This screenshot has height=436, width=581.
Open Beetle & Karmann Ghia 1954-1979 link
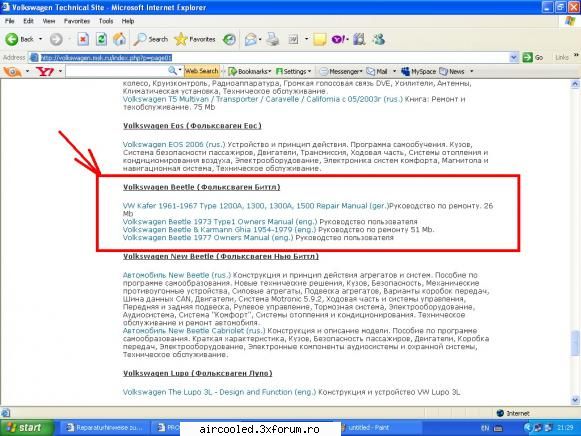[x=219, y=230]
